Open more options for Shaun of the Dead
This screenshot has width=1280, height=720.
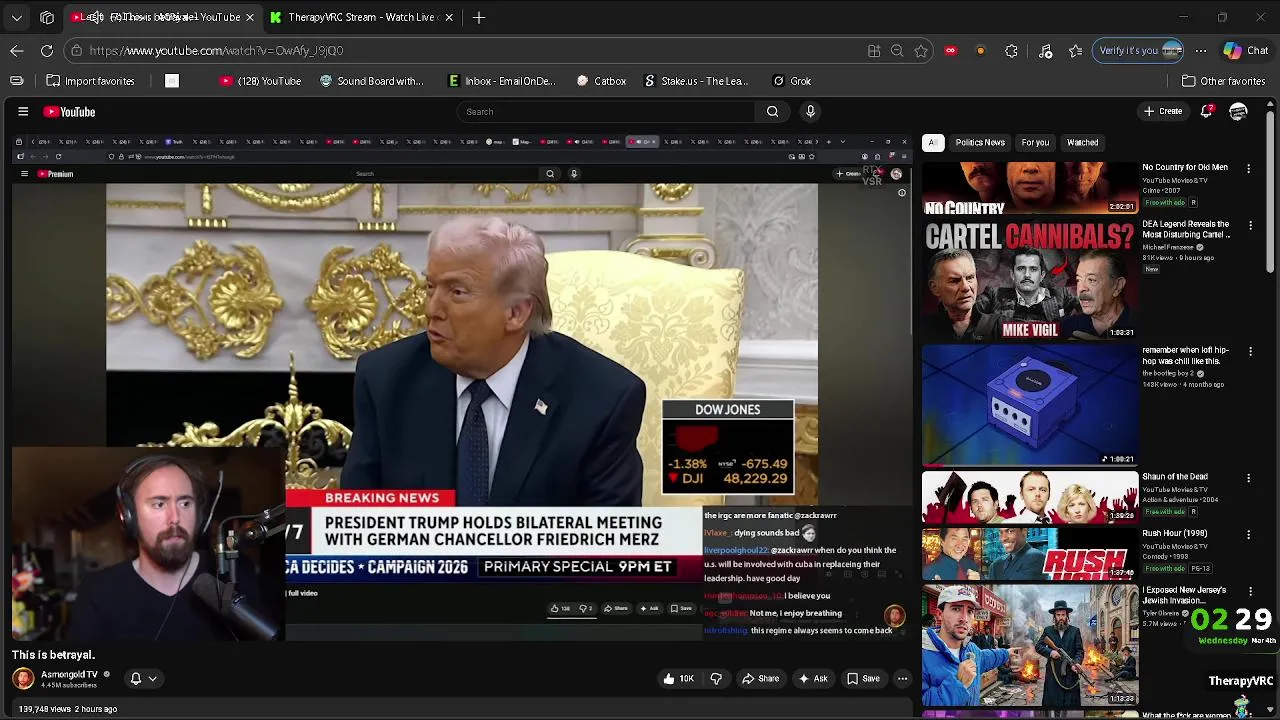click(1248, 479)
